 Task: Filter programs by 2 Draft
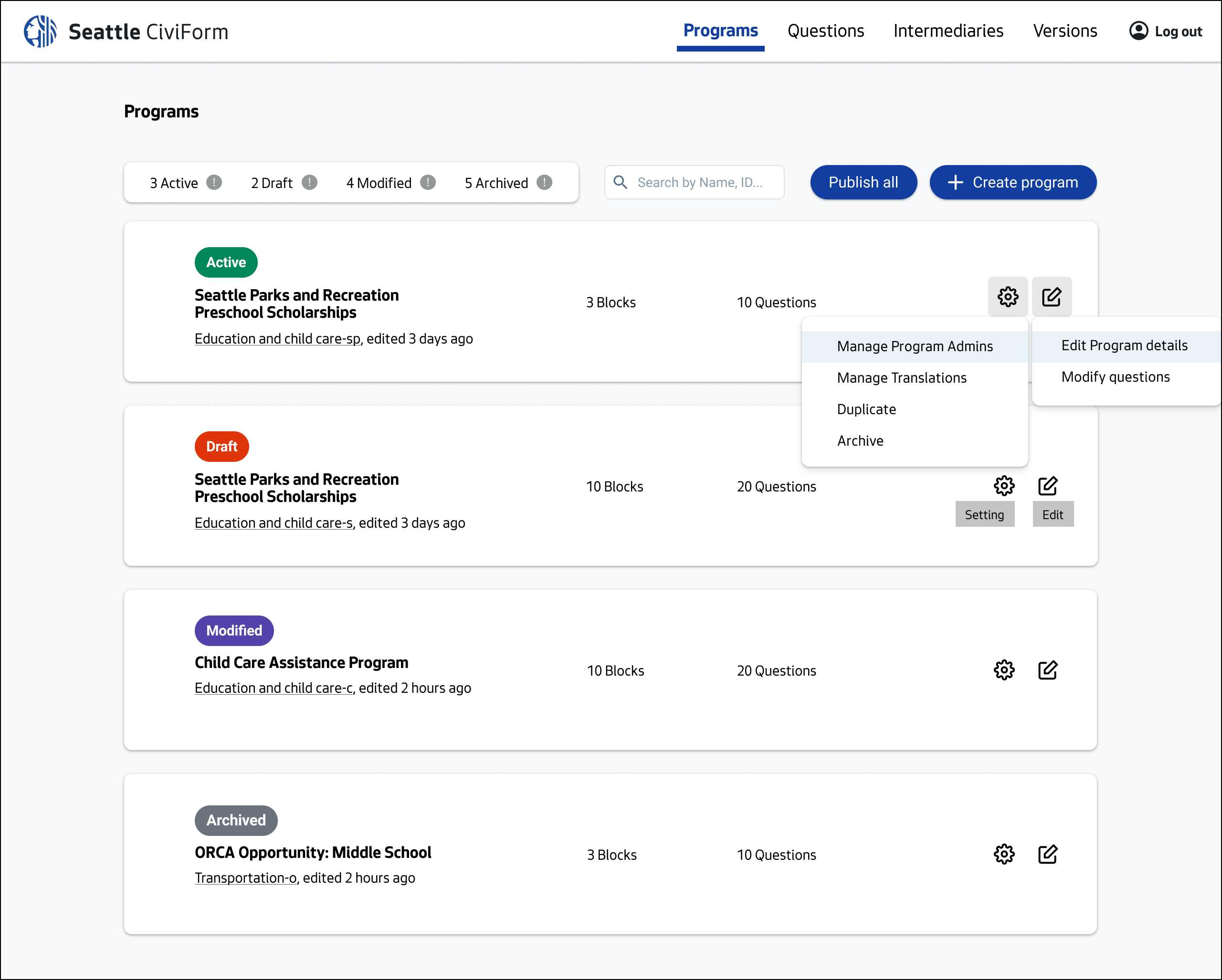(x=272, y=183)
